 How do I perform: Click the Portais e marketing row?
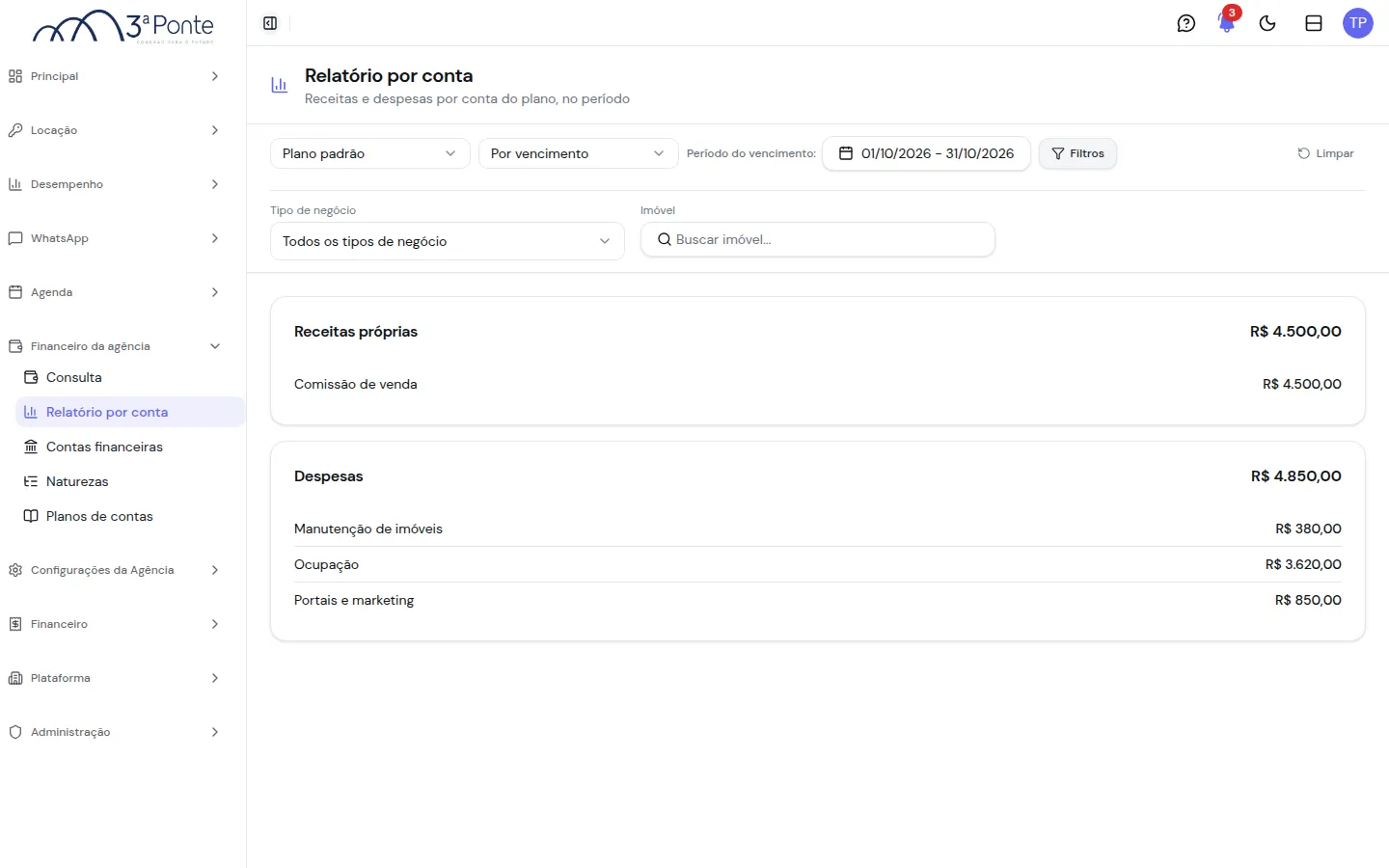point(818,600)
